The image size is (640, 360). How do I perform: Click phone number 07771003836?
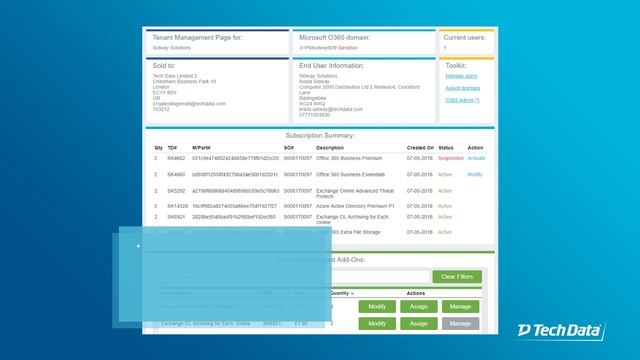[x=314, y=115]
